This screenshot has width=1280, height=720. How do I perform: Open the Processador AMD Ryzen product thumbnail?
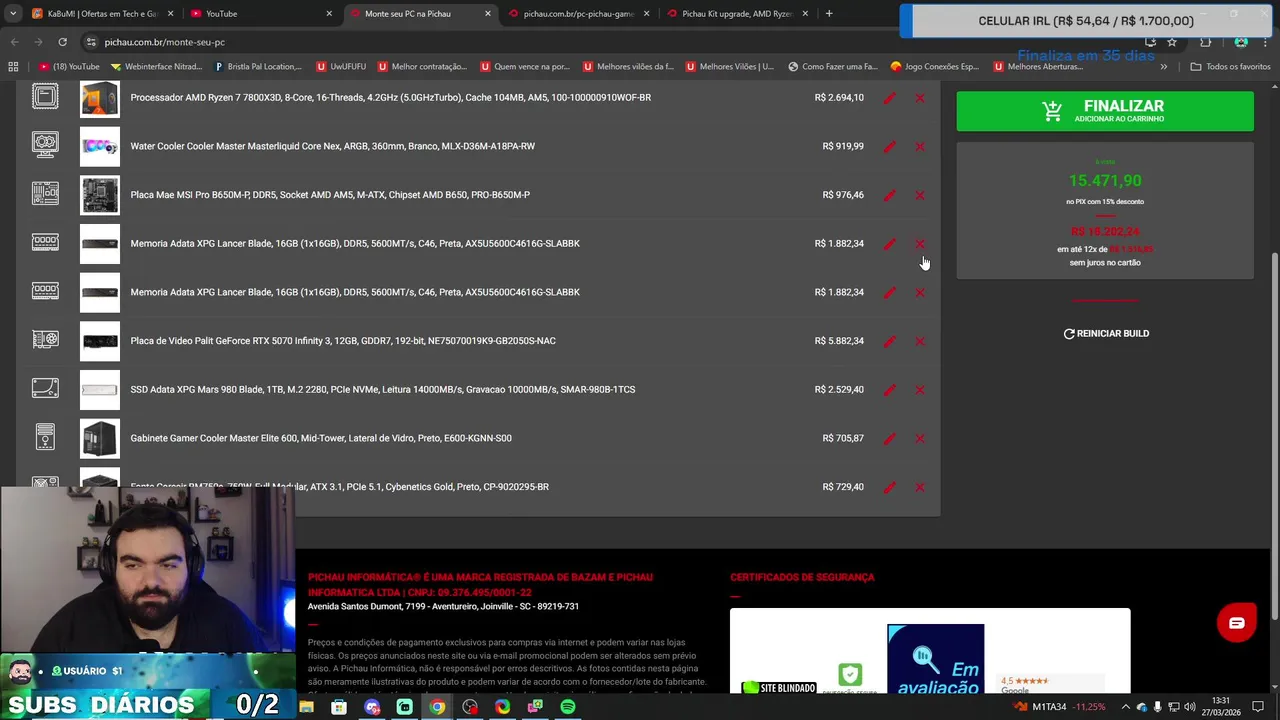pos(100,98)
